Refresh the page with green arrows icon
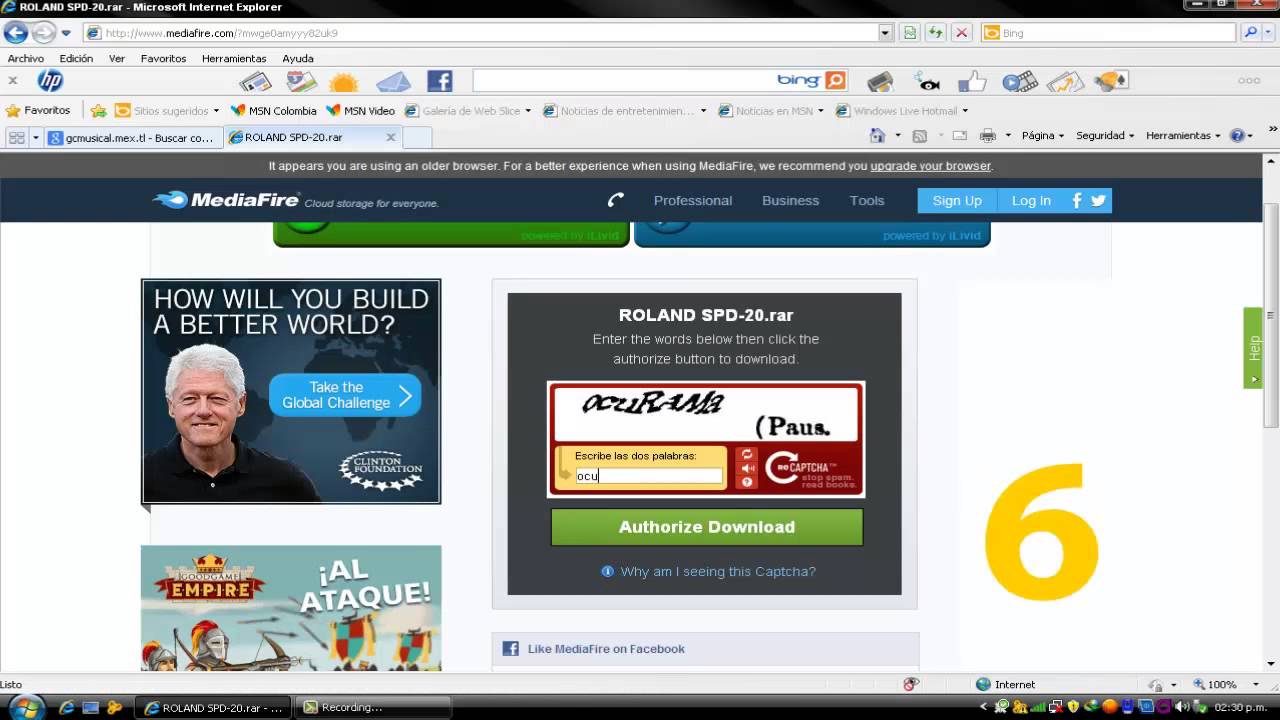The image size is (1280, 720). click(x=935, y=33)
